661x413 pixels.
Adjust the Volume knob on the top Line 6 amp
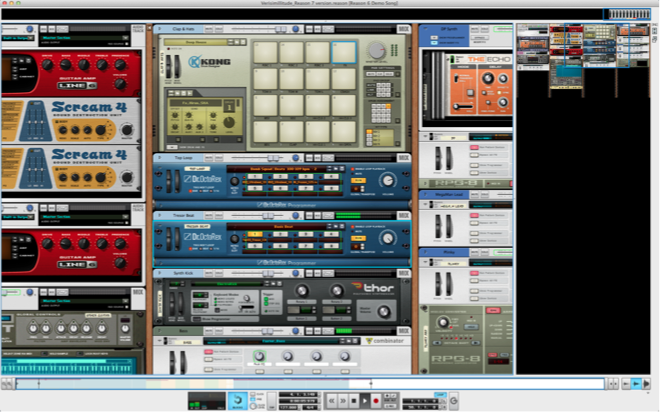tap(120, 84)
